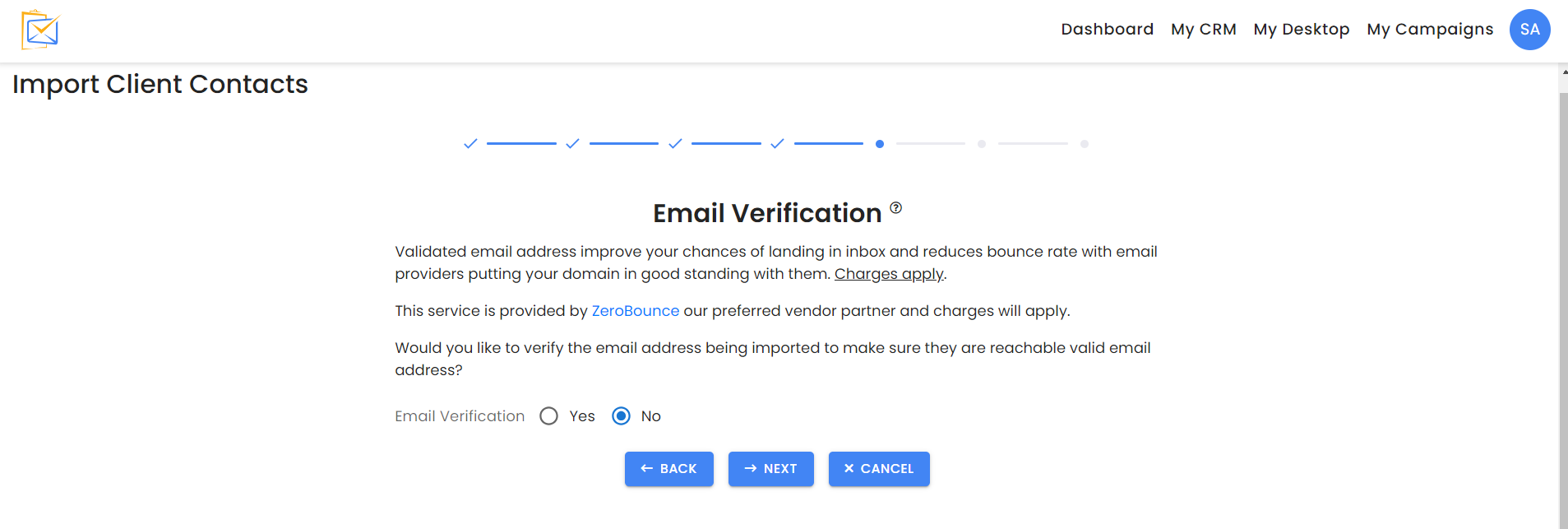Click the sixth step dot in progress
Screen dimensions: 1568x529
pos(982,144)
